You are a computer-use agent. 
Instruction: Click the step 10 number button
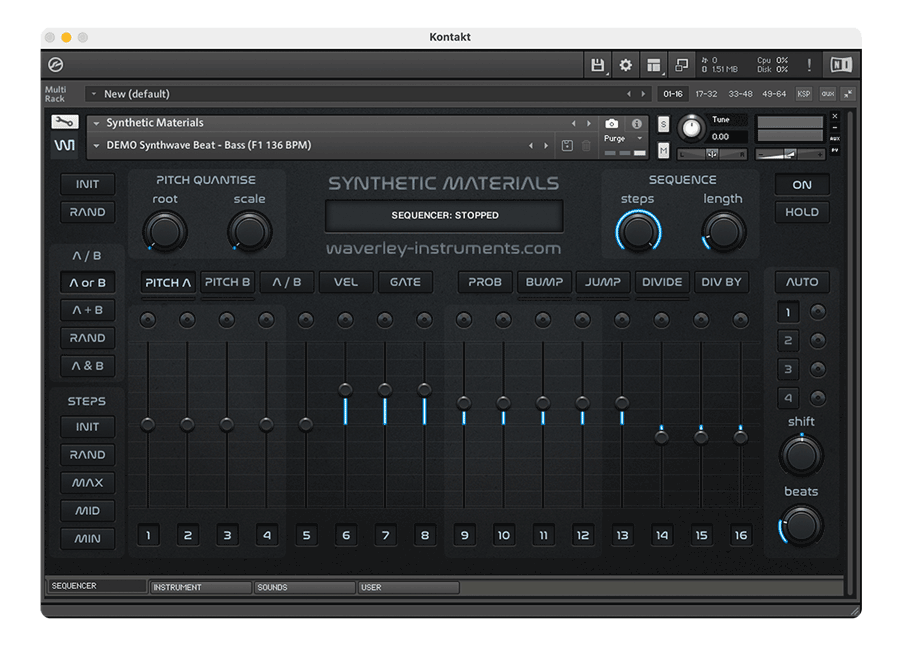pos(503,535)
